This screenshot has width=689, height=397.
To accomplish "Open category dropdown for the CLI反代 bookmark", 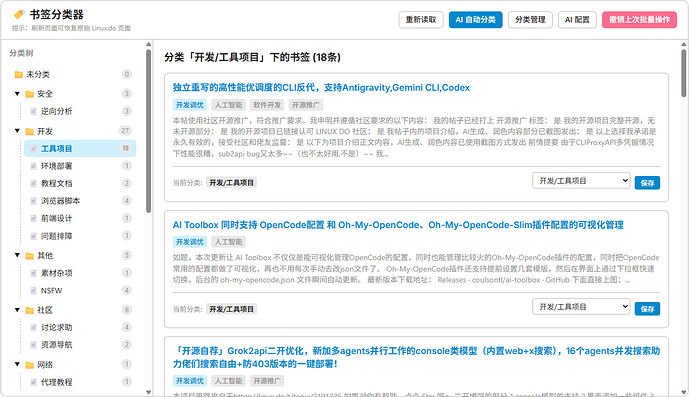I will coord(581,181).
